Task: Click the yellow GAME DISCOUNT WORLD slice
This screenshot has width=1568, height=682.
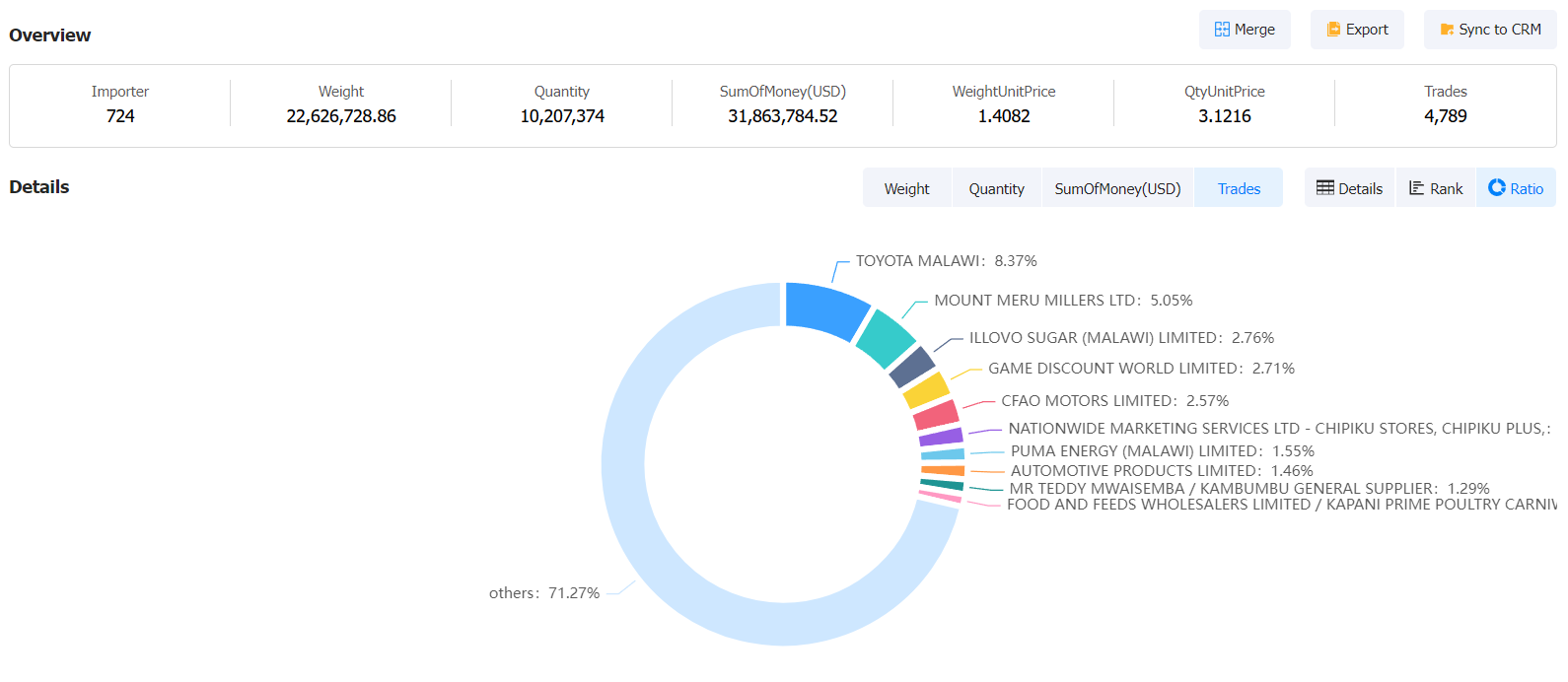Action: pos(927,390)
